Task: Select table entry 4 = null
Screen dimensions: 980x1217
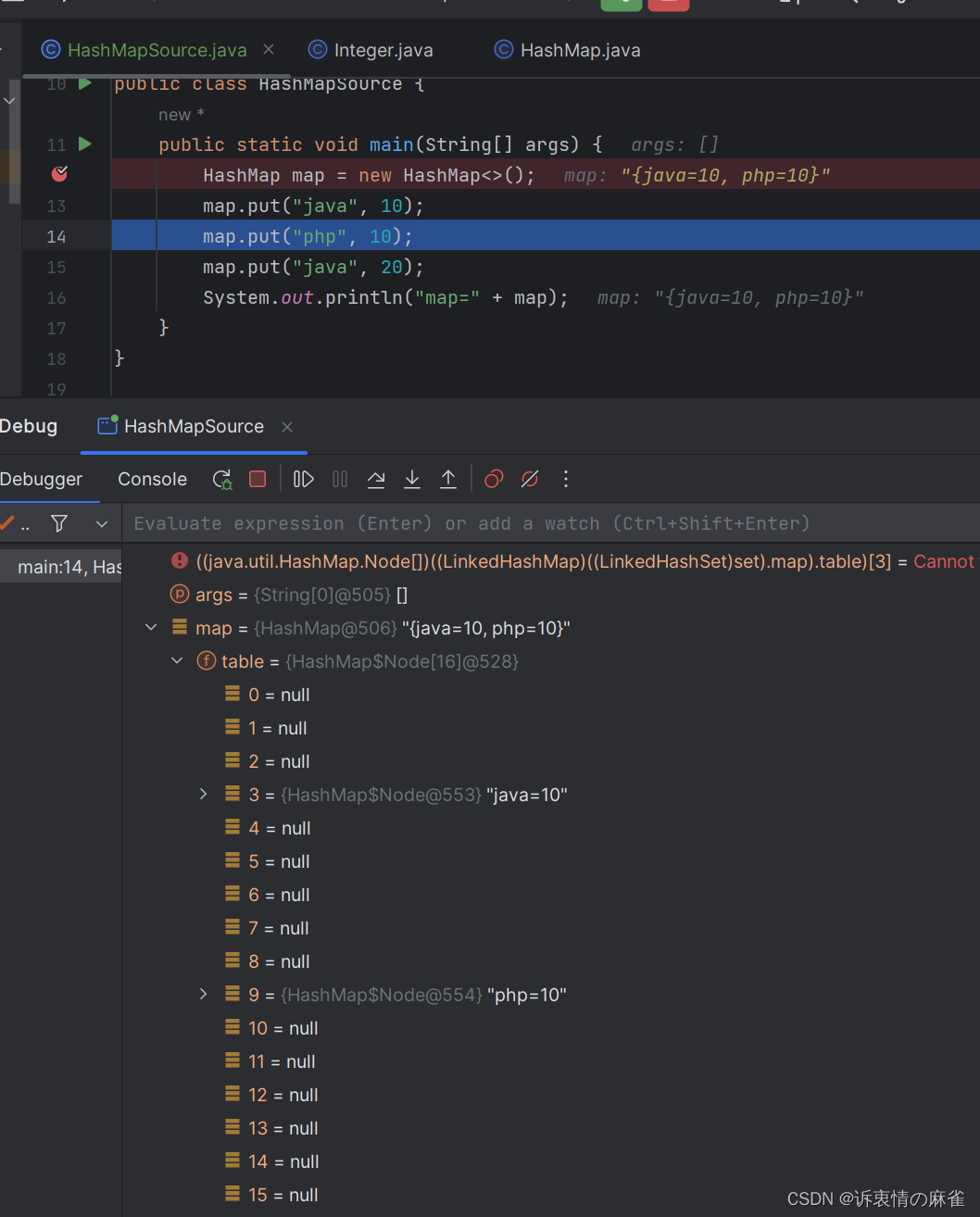Action: (x=551, y=828)
